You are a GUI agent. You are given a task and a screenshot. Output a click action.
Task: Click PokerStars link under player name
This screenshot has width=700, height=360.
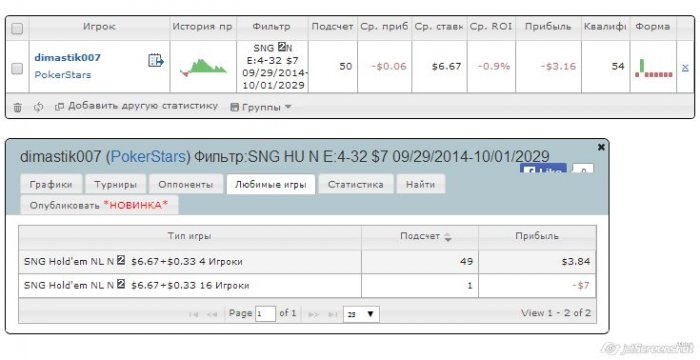coord(62,75)
